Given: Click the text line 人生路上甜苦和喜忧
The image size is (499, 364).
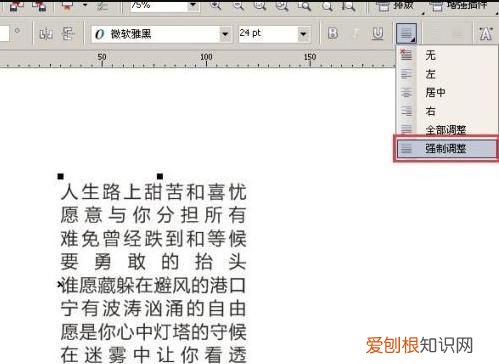Looking at the screenshot, I should (153, 192).
